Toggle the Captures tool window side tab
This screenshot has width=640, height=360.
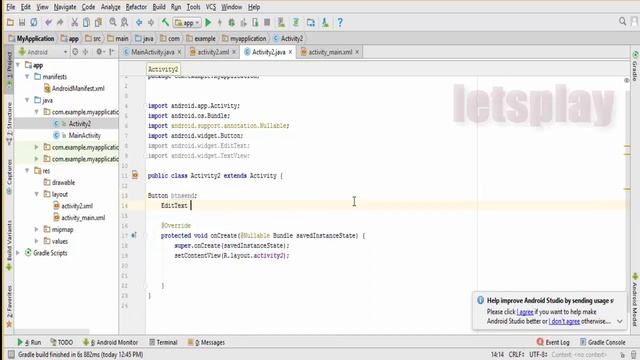click(9, 177)
